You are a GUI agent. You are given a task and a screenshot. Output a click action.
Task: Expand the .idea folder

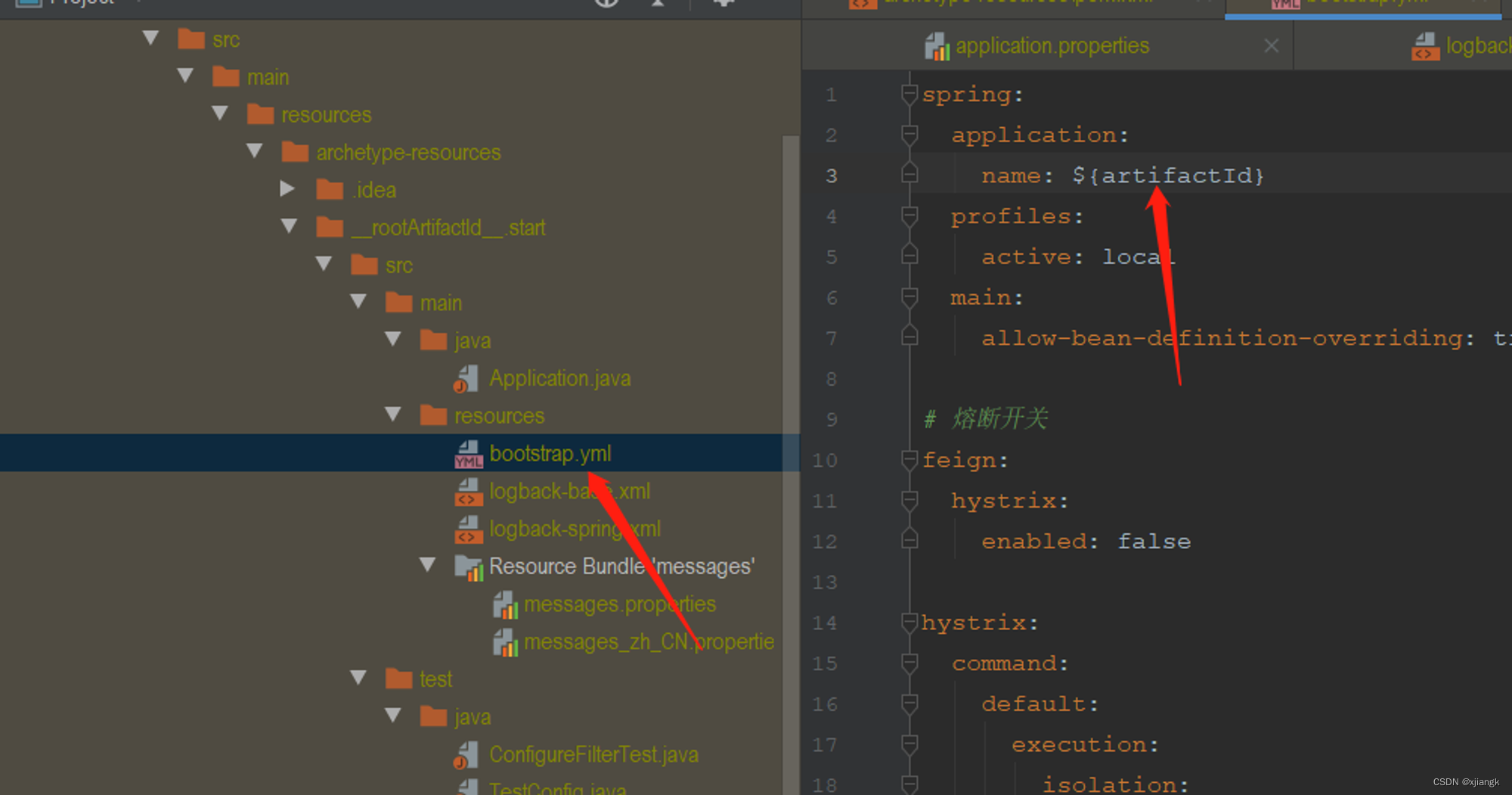click(x=287, y=188)
